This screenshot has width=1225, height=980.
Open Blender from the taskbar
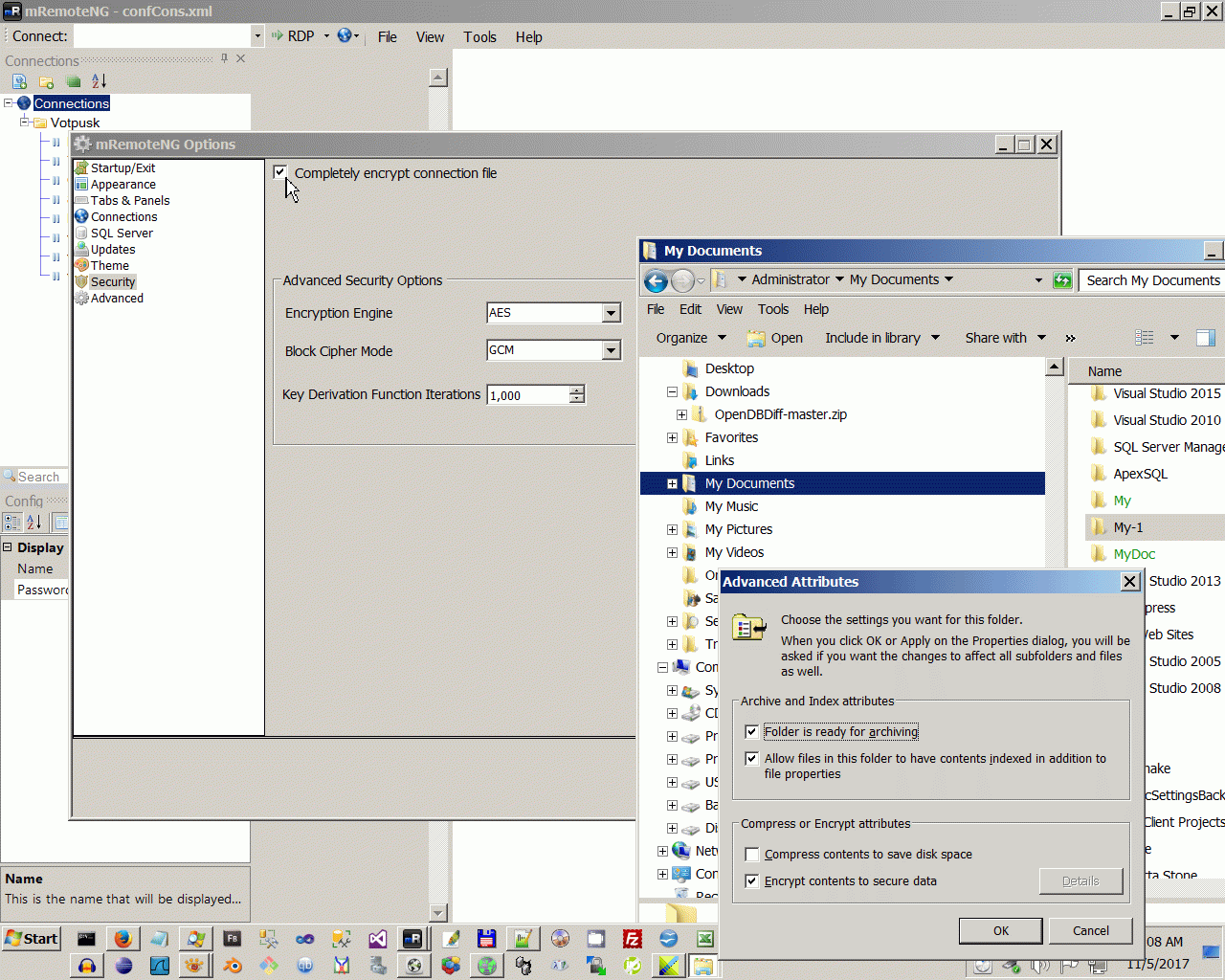pos(233,966)
